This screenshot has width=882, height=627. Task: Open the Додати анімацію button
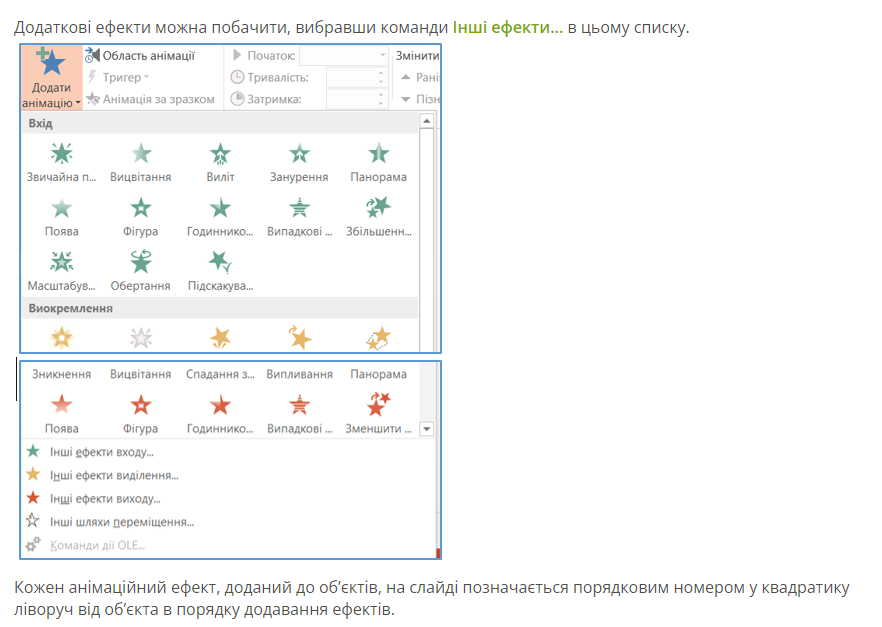[52, 78]
